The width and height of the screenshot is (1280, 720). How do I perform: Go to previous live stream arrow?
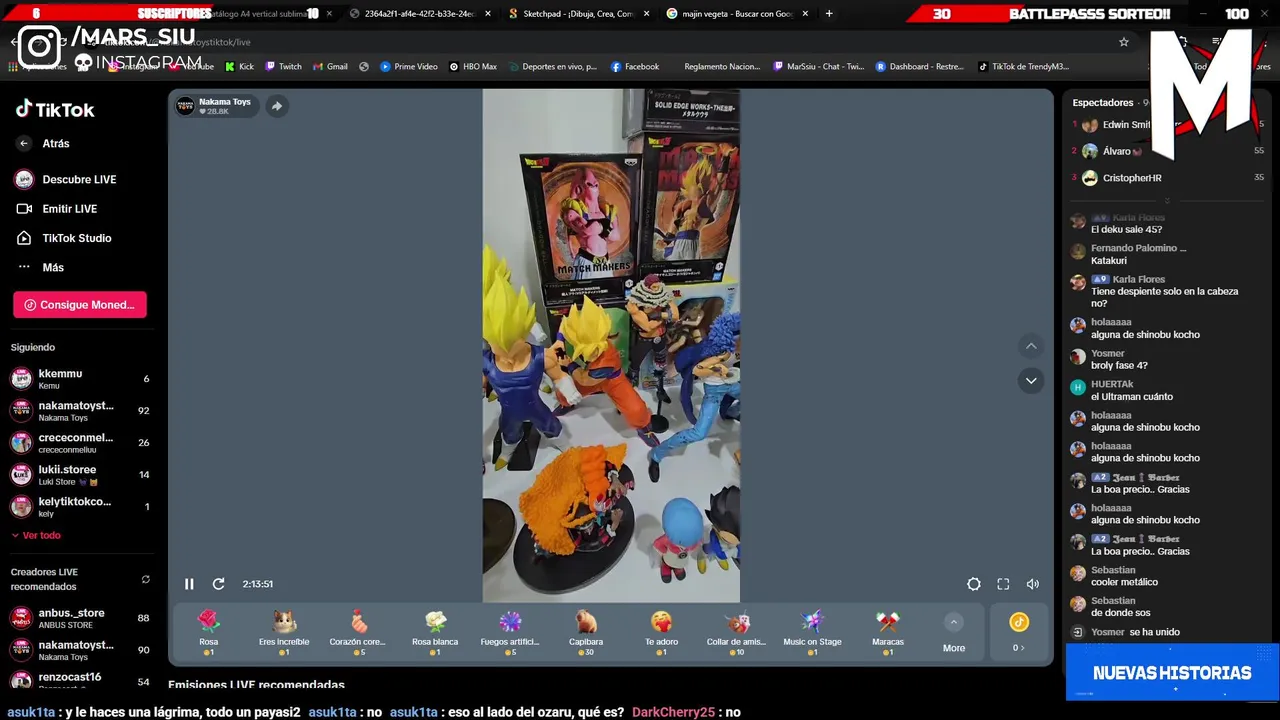(1031, 346)
